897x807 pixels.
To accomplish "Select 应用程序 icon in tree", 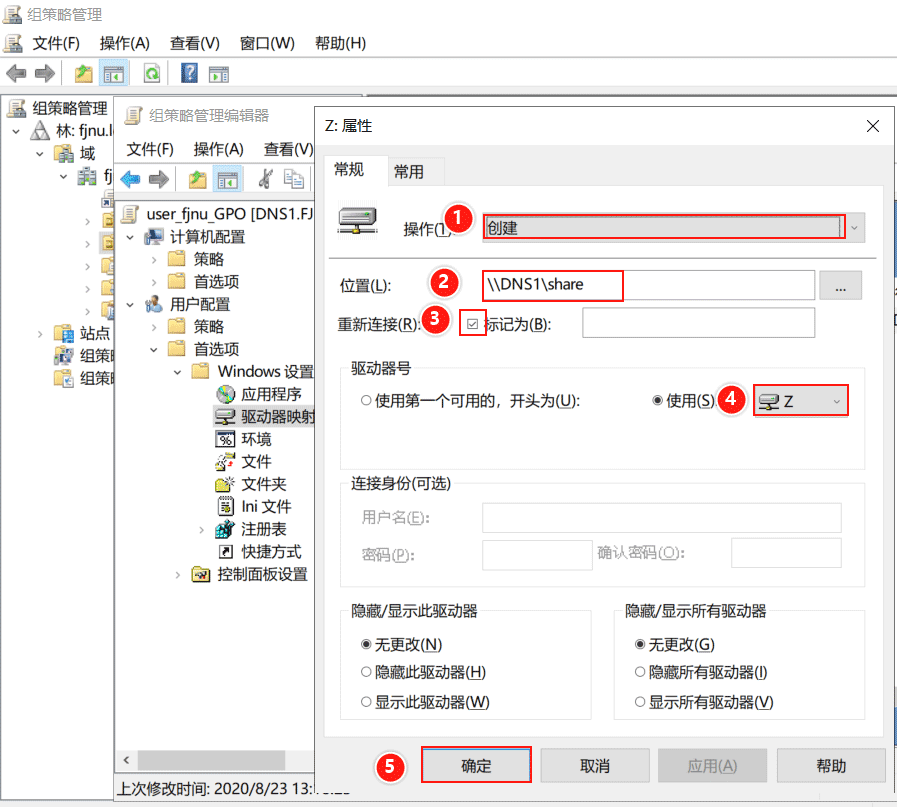I will click(x=225, y=394).
